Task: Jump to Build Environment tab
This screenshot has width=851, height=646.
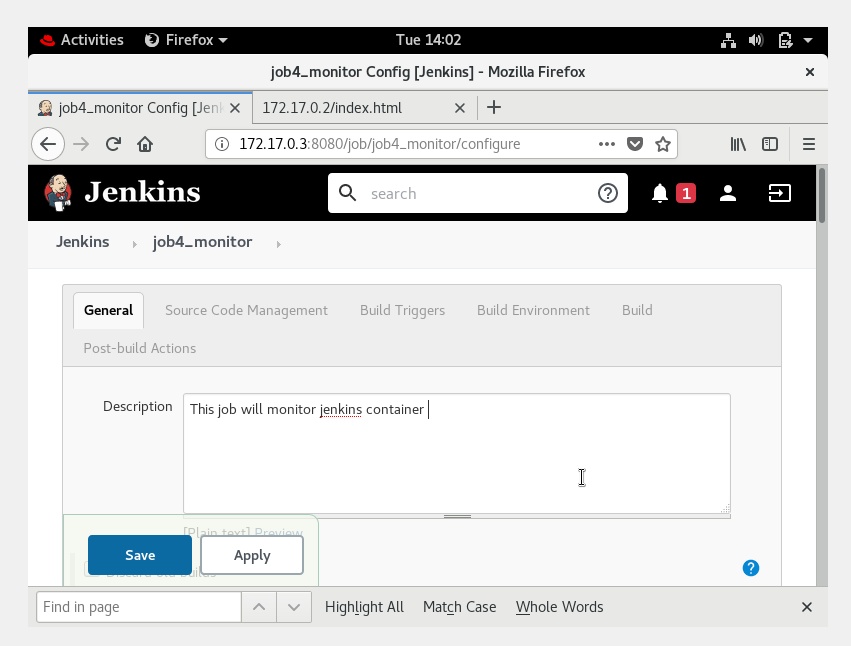Action: [x=533, y=311]
